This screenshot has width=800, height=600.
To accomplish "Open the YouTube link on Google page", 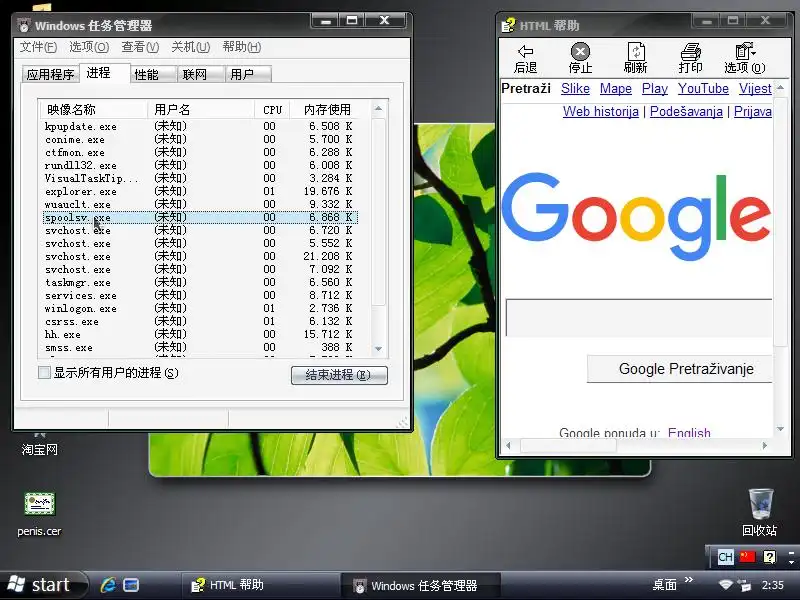I will click(x=704, y=88).
